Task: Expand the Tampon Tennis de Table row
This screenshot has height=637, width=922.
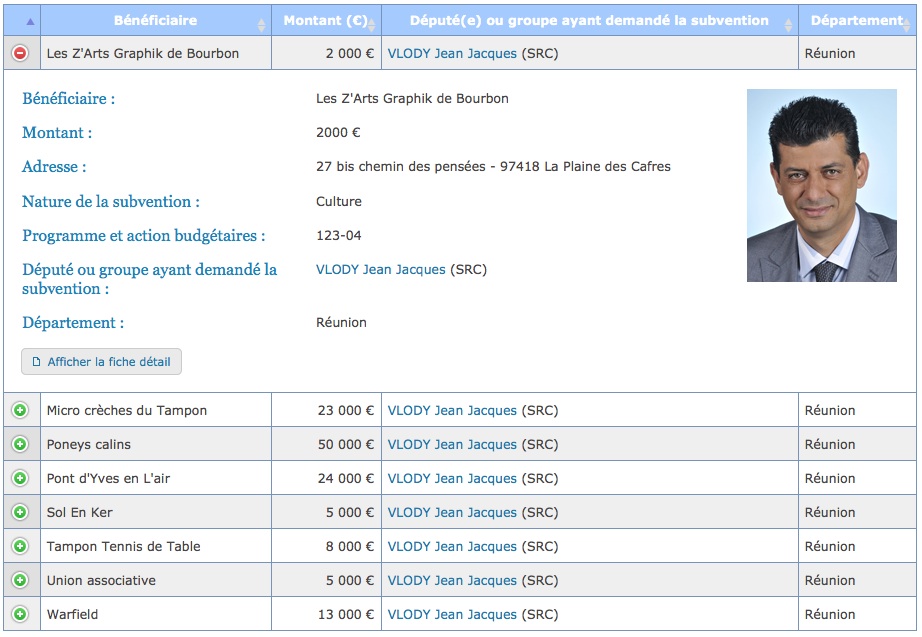Action: pos(20,546)
